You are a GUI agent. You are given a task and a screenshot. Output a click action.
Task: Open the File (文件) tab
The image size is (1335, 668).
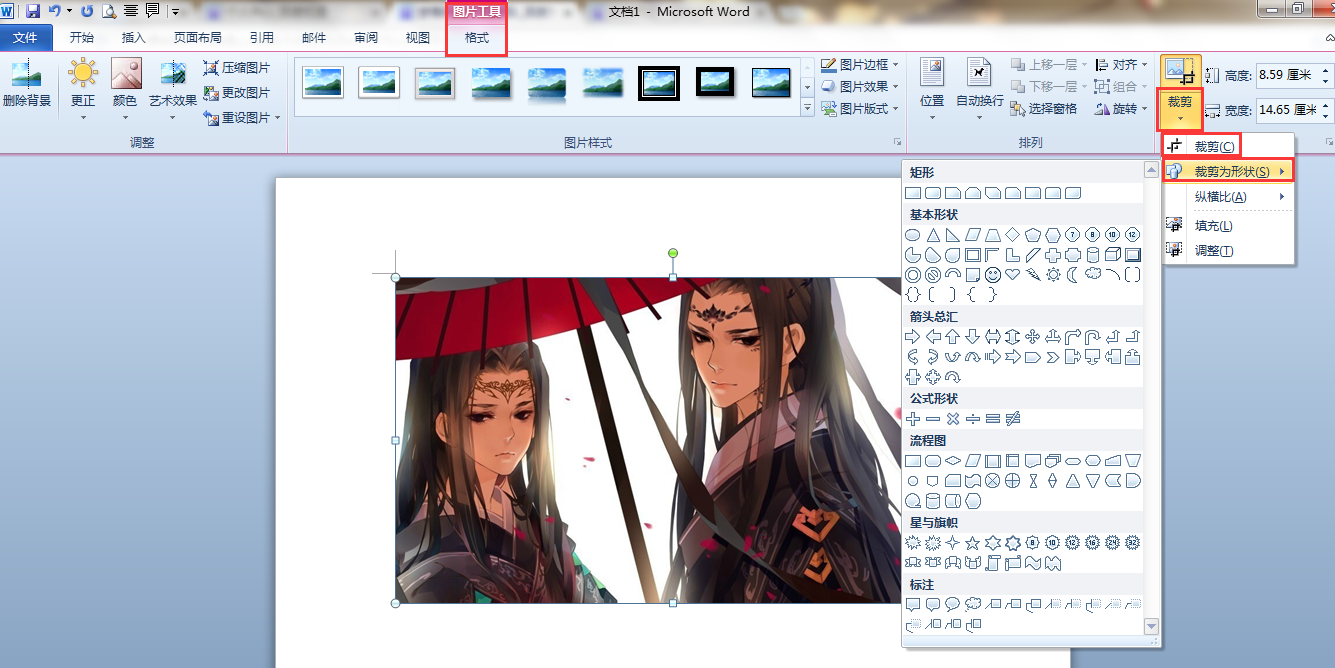click(x=25, y=38)
